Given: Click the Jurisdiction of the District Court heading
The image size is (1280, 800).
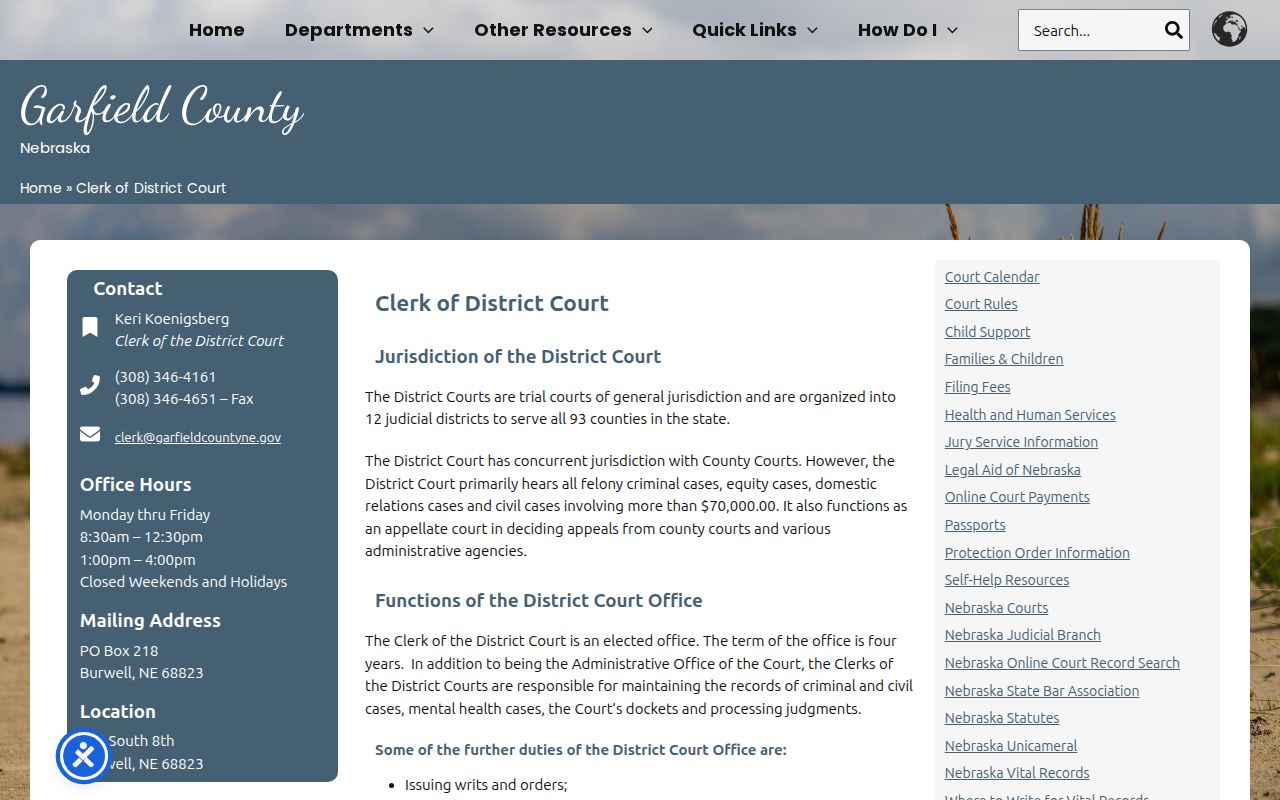Looking at the screenshot, I should (518, 356).
